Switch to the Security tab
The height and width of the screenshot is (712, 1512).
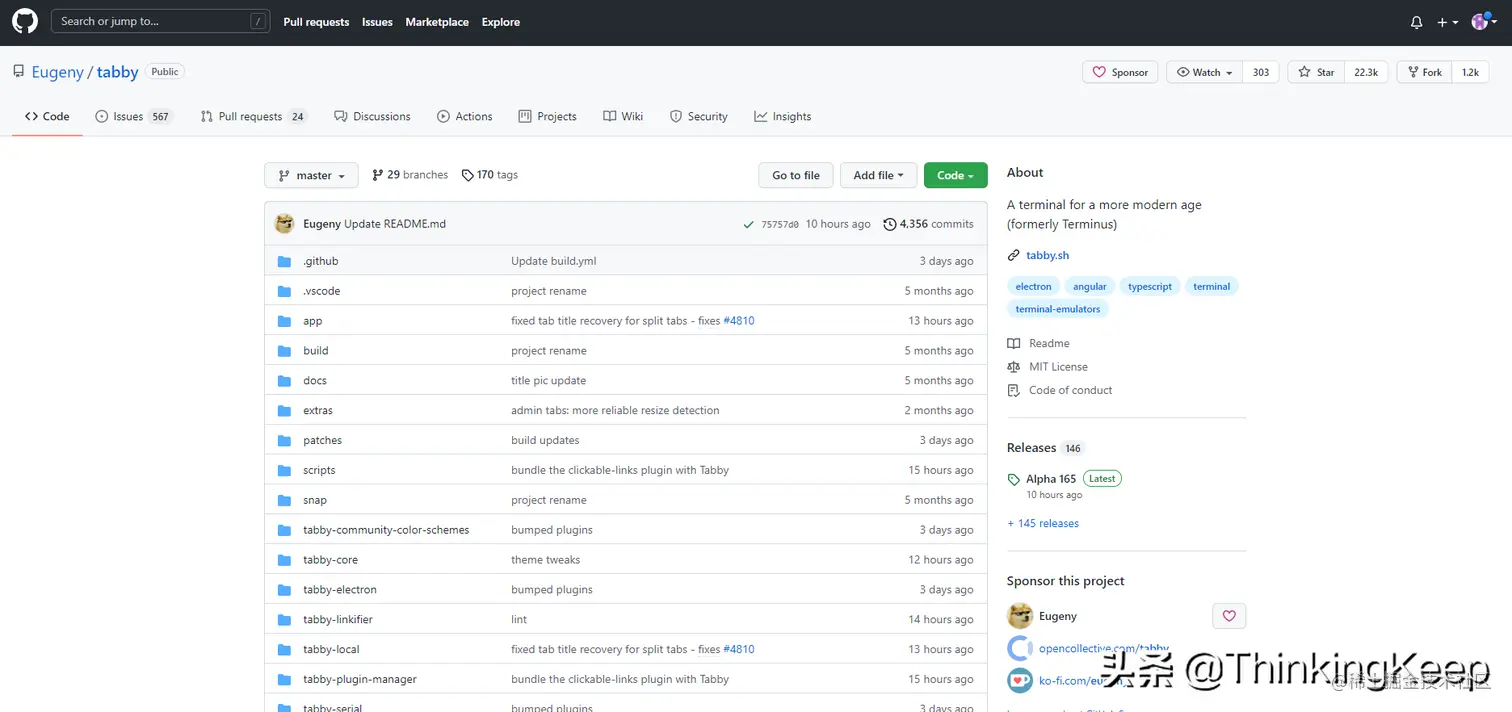pyautogui.click(x=699, y=116)
